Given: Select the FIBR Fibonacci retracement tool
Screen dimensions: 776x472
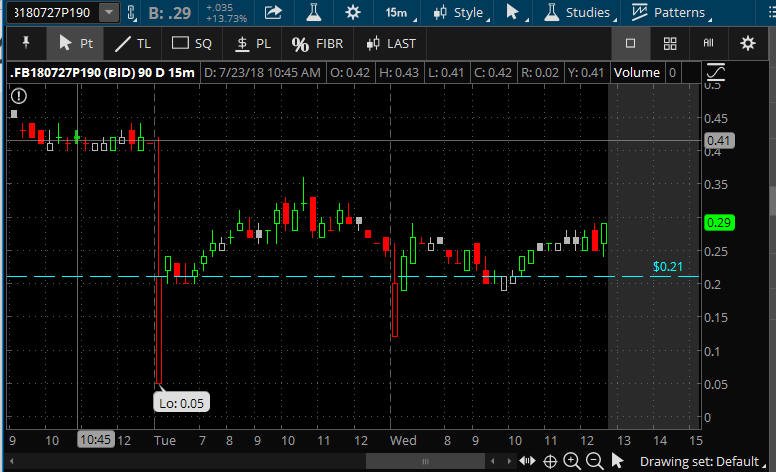Looking at the screenshot, I should (317, 44).
